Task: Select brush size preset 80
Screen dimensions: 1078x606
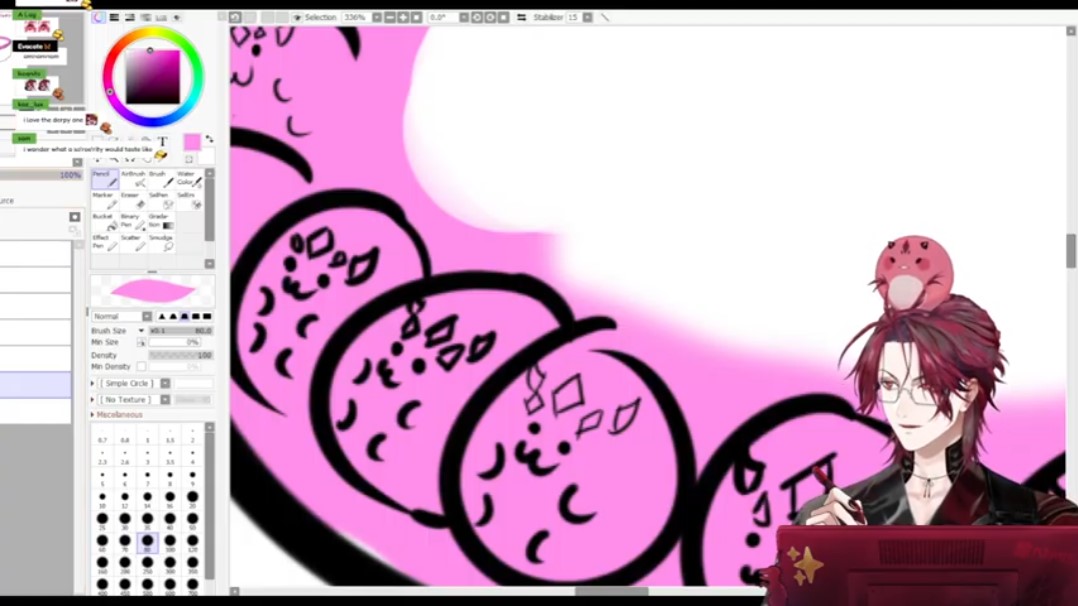Action: (x=147, y=543)
